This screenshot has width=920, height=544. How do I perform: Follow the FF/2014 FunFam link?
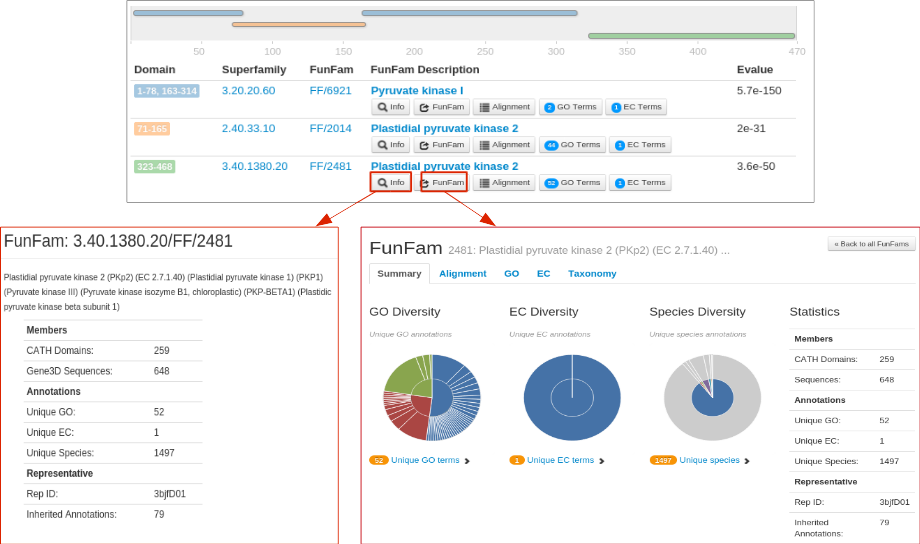[x=330, y=128]
